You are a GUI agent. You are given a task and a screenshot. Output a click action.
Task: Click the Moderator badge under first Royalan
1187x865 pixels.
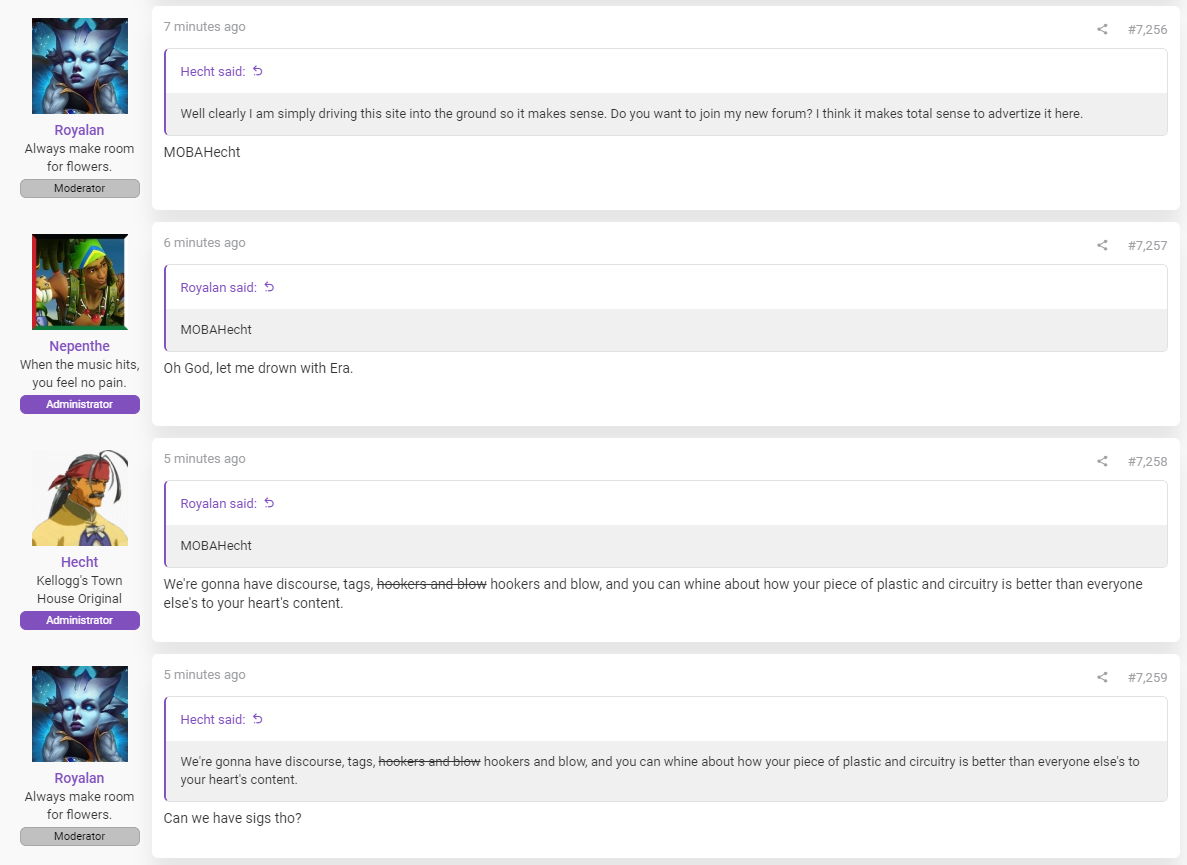[x=79, y=188]
